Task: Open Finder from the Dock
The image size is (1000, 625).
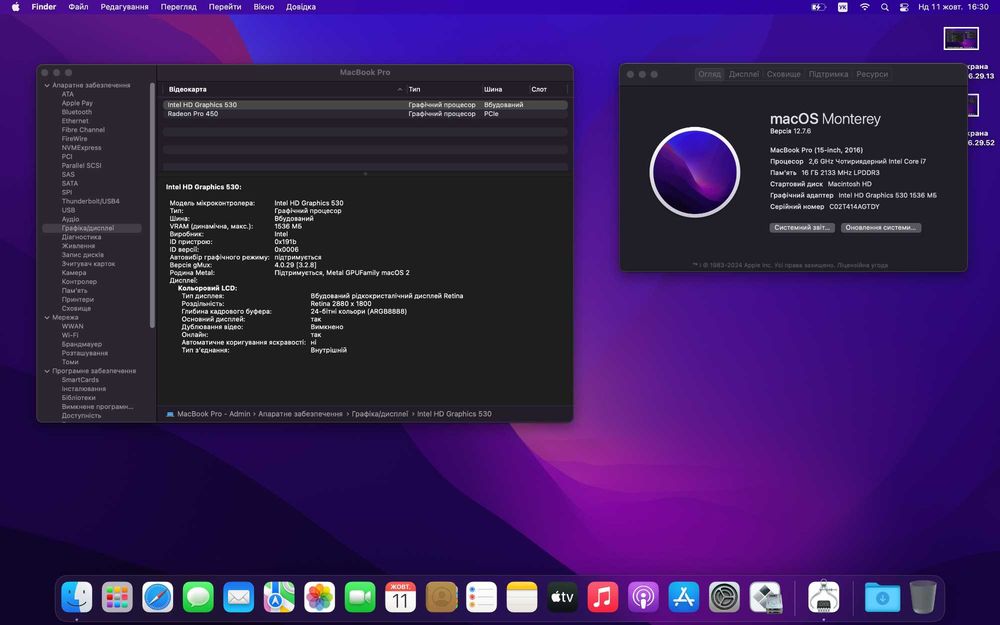Action: pyautogui.click(x=77, y=598)
